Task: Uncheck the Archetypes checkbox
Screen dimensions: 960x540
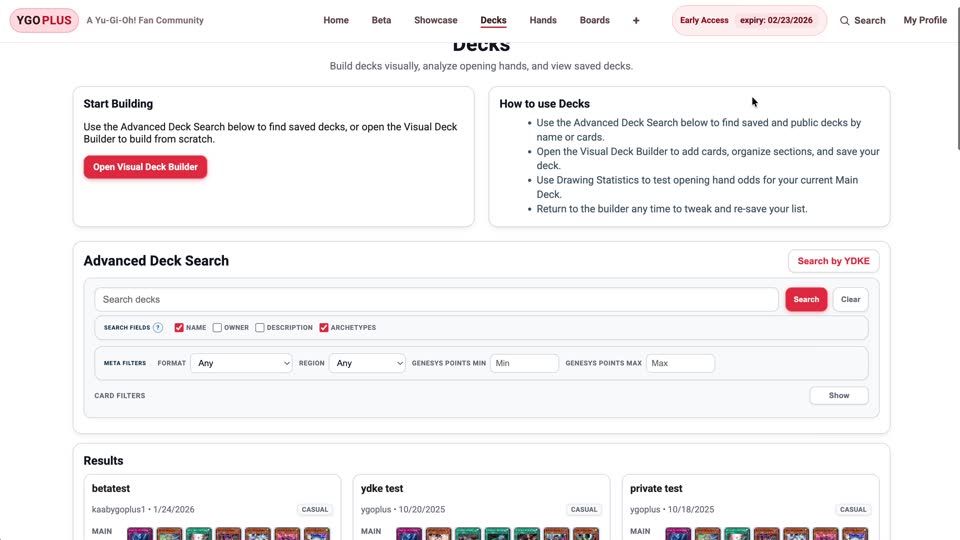Action: pos(324,328)
